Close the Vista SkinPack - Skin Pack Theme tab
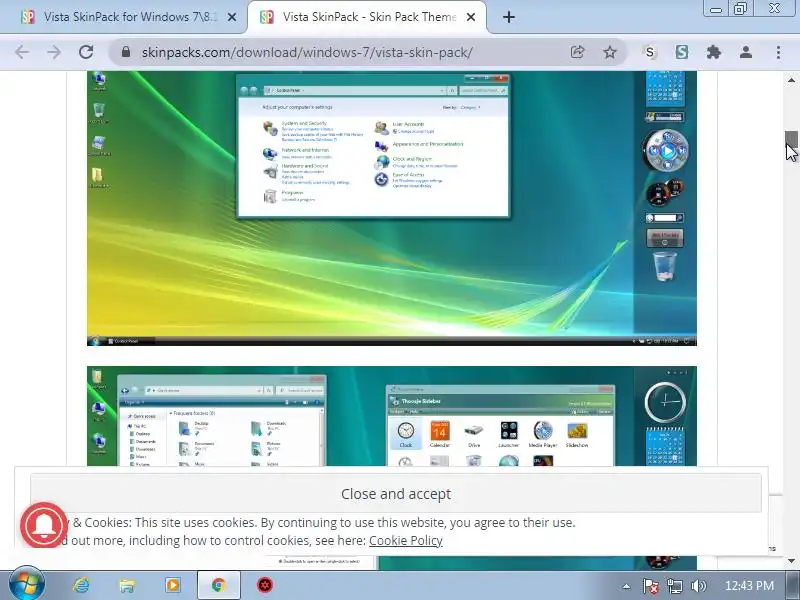Screen dimensions: 800x600 tap(471, 17)
